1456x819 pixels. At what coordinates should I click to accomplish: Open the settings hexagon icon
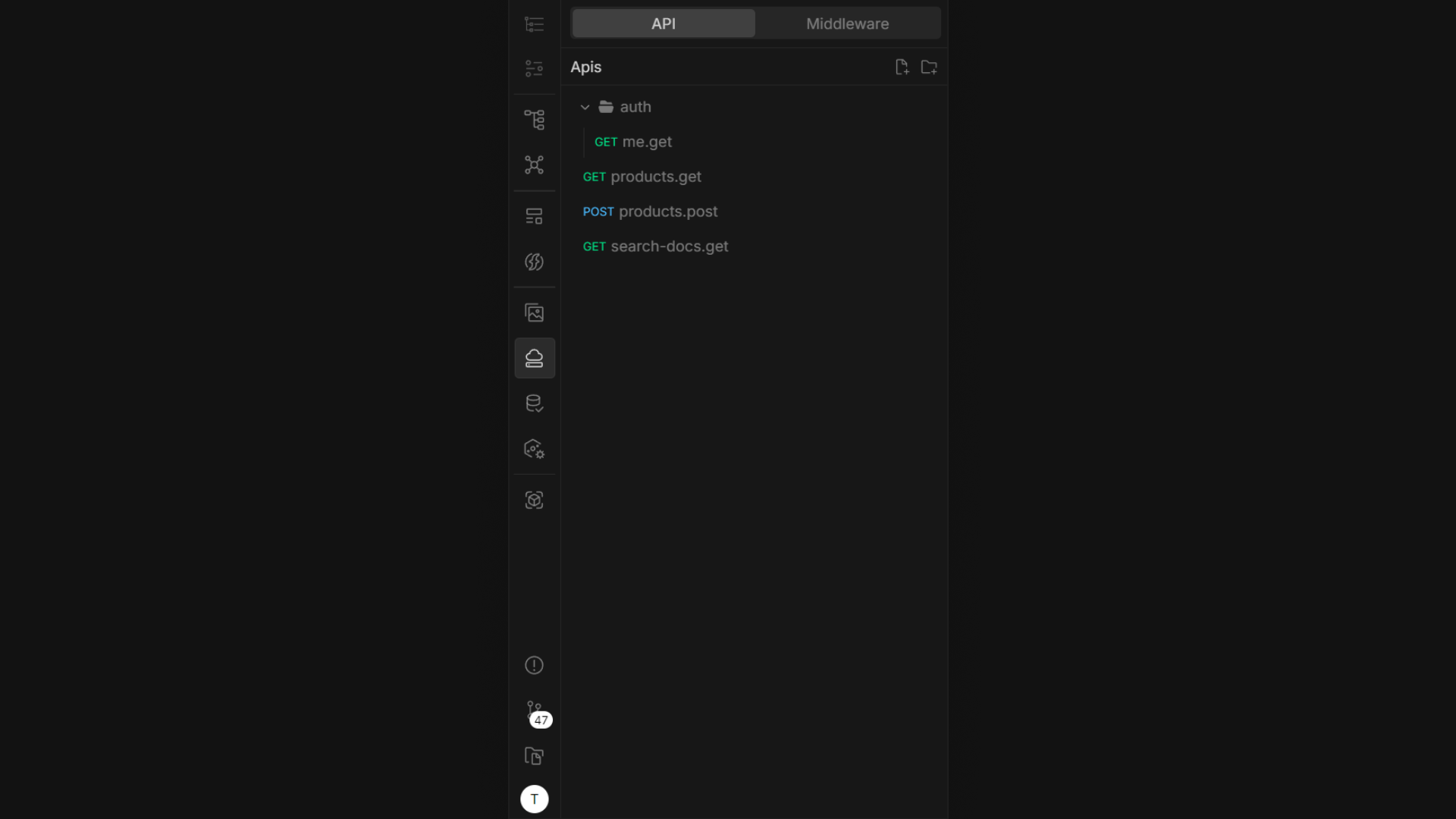(x=535, y=449)
